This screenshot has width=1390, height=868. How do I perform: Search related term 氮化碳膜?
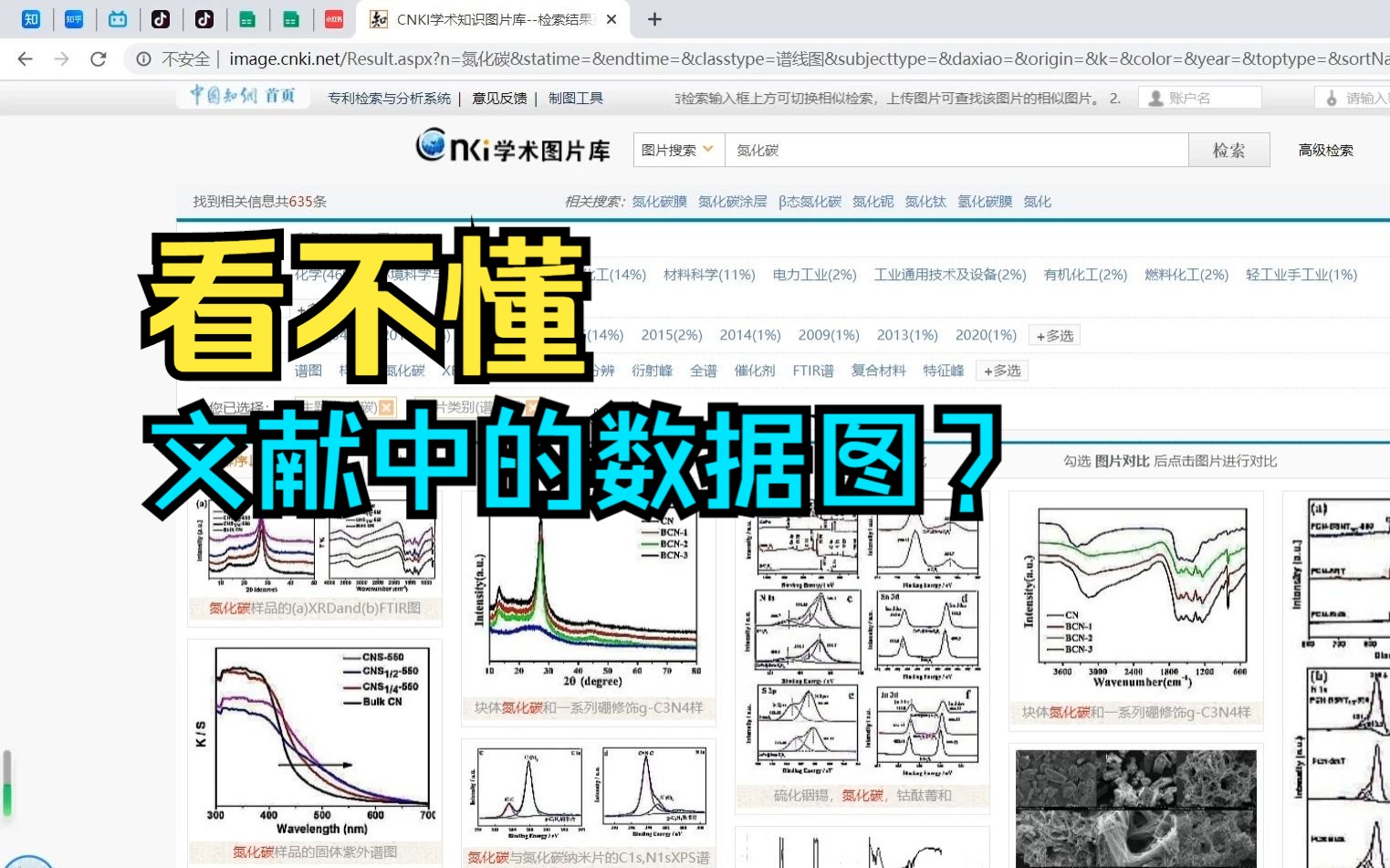[660, 202]
